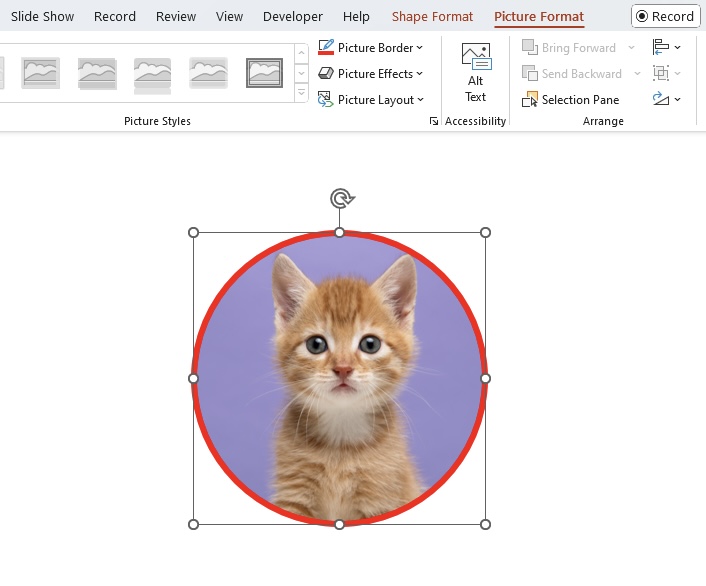Open the Record ribbon tab

[x=115, y=17]
